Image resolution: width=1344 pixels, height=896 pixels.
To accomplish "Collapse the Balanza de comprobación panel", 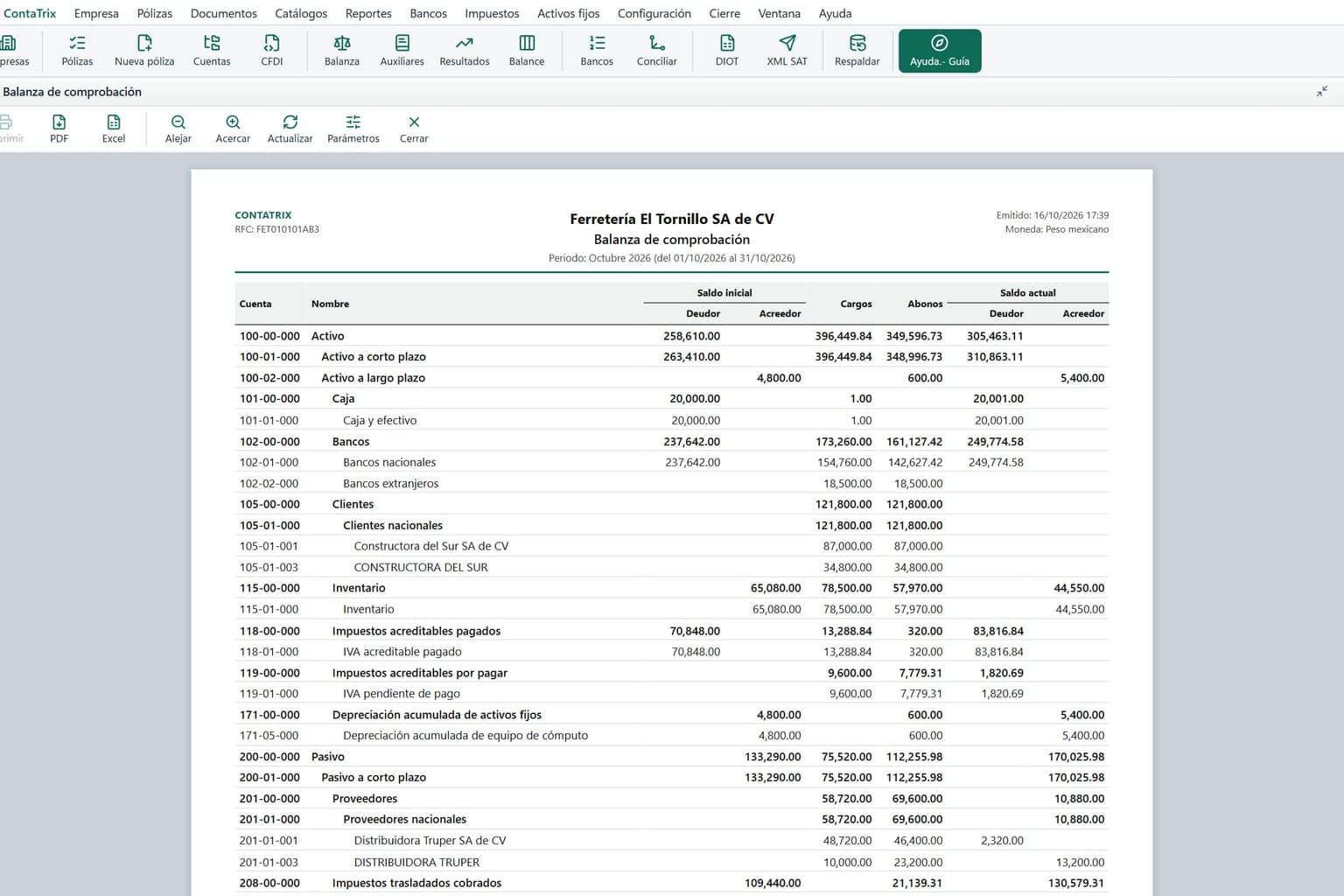I will tap(1322, 91).
